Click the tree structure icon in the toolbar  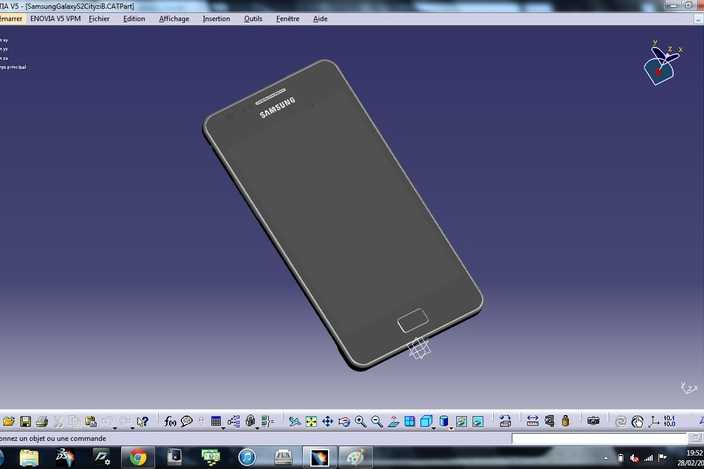point(233,421)
